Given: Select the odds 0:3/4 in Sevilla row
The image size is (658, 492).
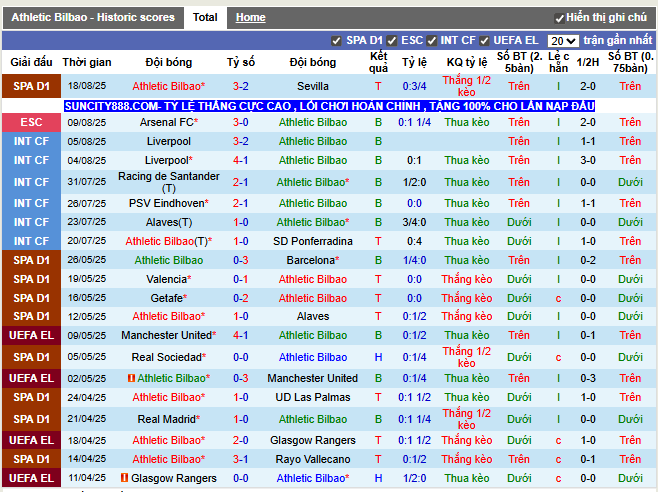Looking at the screenshot, I should pyautogui.click(x=414, y=86).
